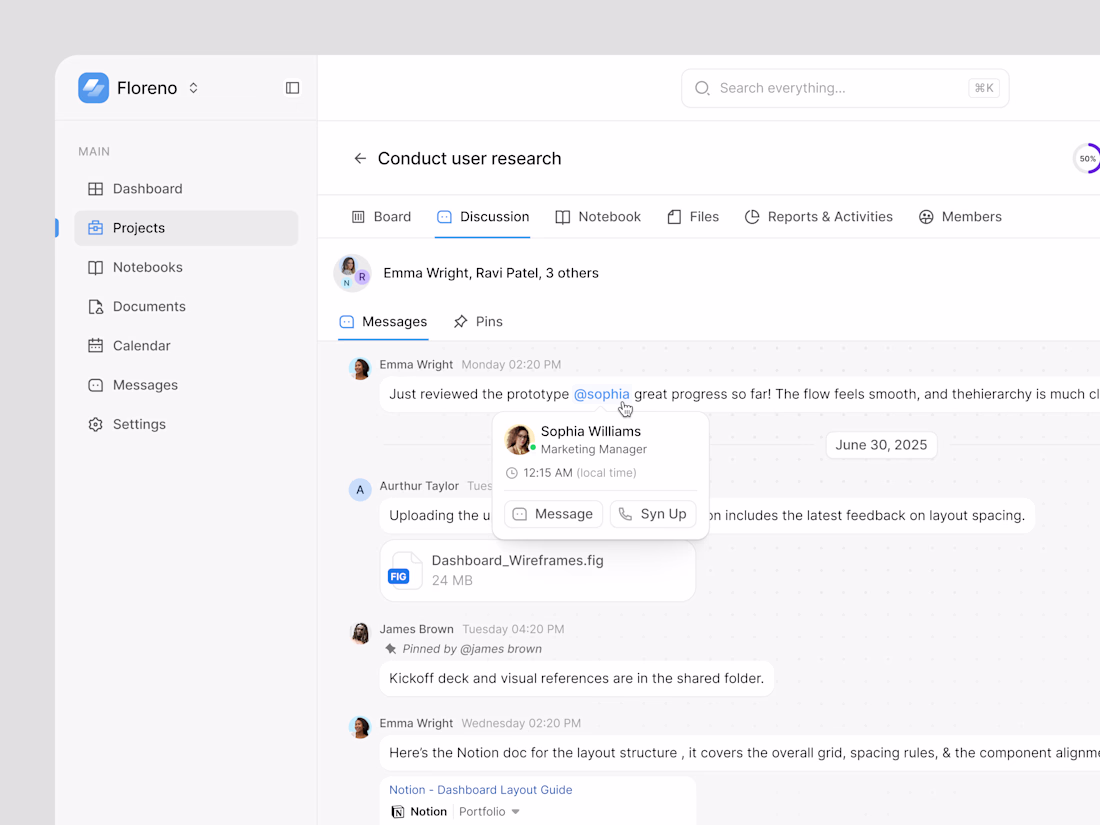
Task: Open the Floreno workspace switcher chevrons
Action: click(x=193, y=88)
